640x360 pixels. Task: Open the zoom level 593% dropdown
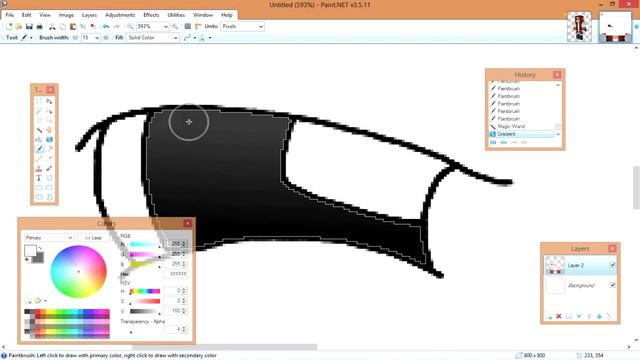point(166,27)
